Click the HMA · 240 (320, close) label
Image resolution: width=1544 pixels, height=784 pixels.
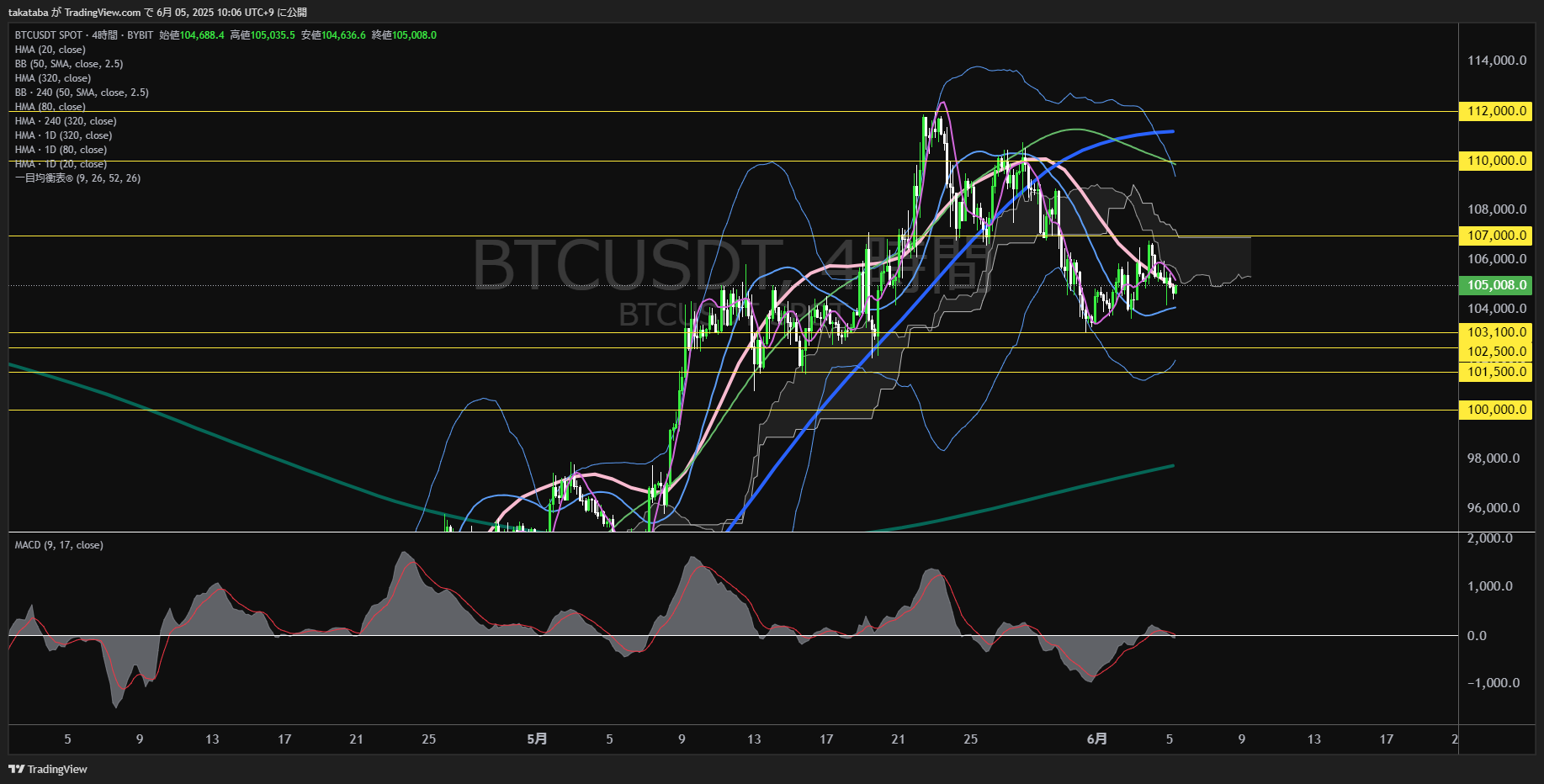pos(66,121)
